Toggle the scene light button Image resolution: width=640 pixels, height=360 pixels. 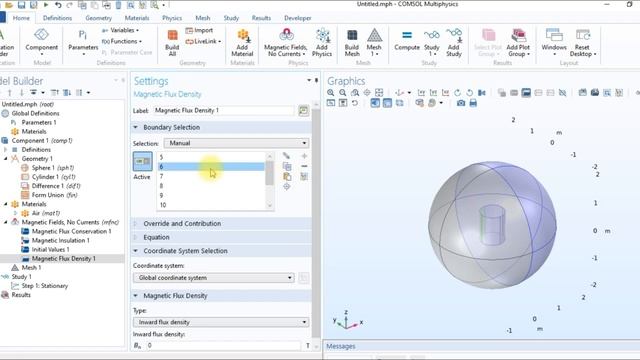(x=375, y=103)
